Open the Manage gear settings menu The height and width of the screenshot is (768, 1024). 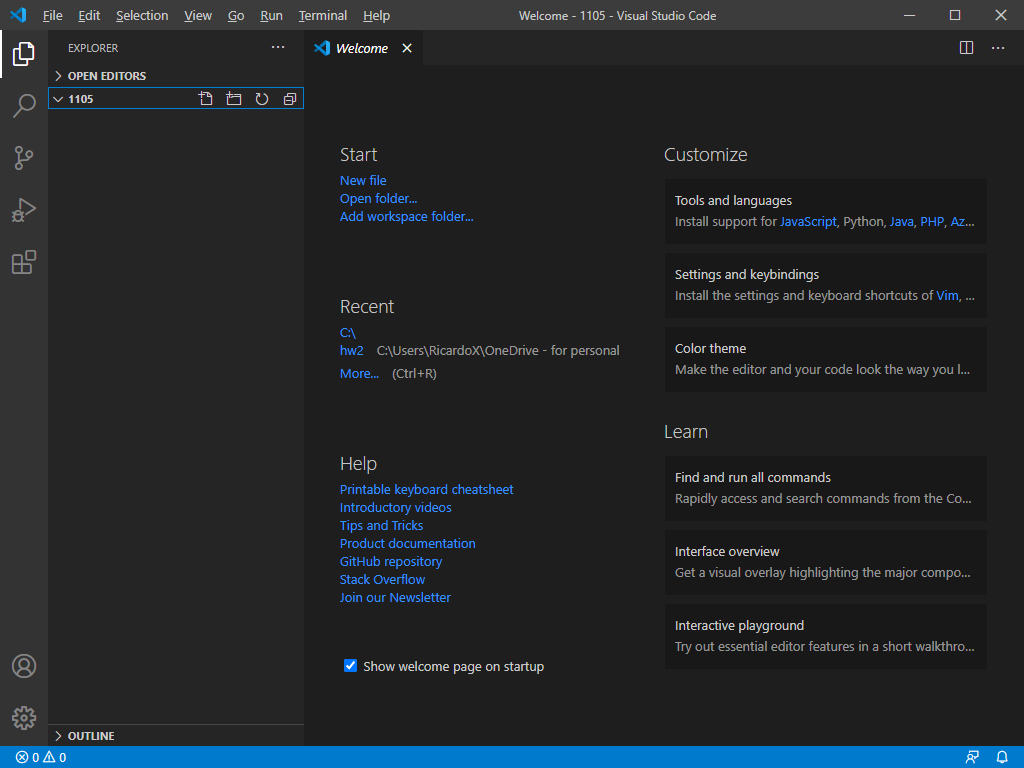[x=24, y=717]
